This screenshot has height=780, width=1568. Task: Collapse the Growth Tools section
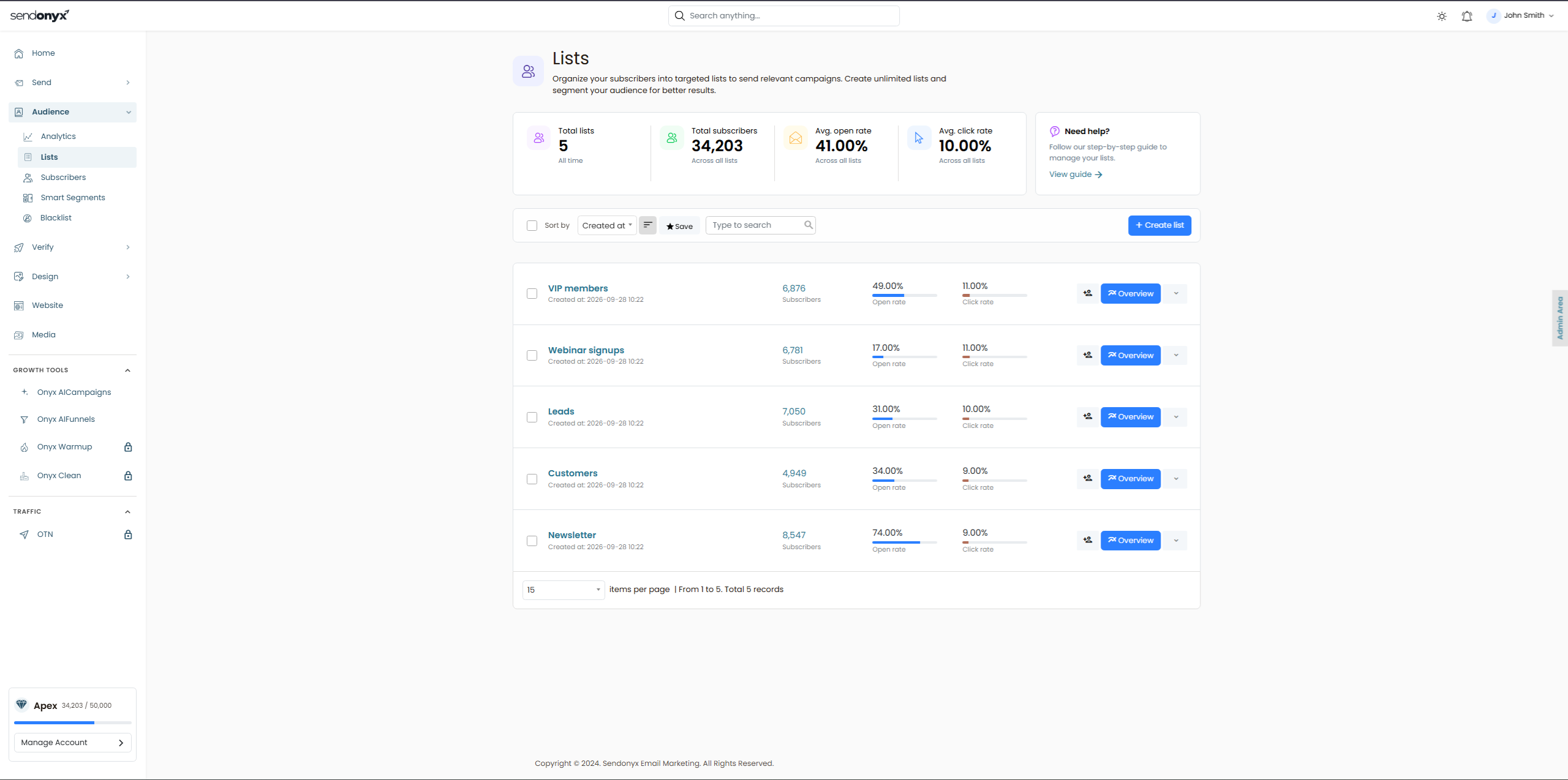(x=127, y=370)
